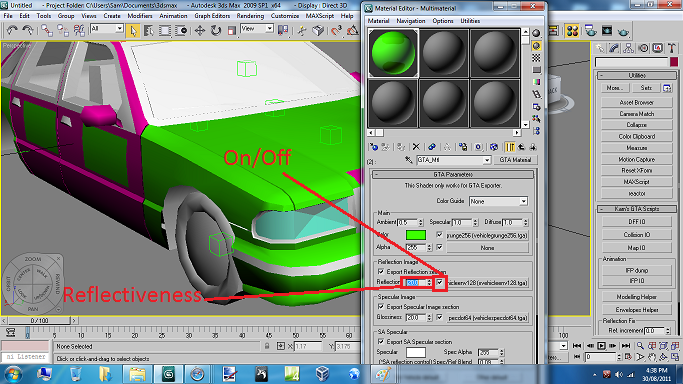Click Go to Parent icon in Material Editor
This screenshot has height=384, width=683.
pos(521,147)
